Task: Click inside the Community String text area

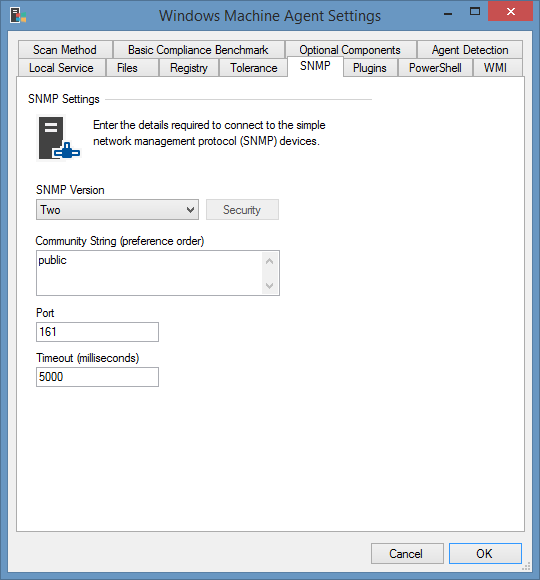Action: coord(149,273)
